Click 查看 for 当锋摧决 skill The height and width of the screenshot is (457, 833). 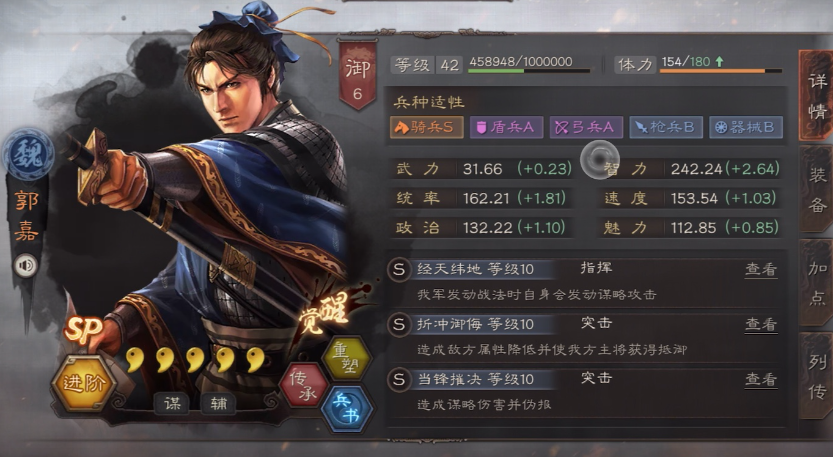(761, 379)
